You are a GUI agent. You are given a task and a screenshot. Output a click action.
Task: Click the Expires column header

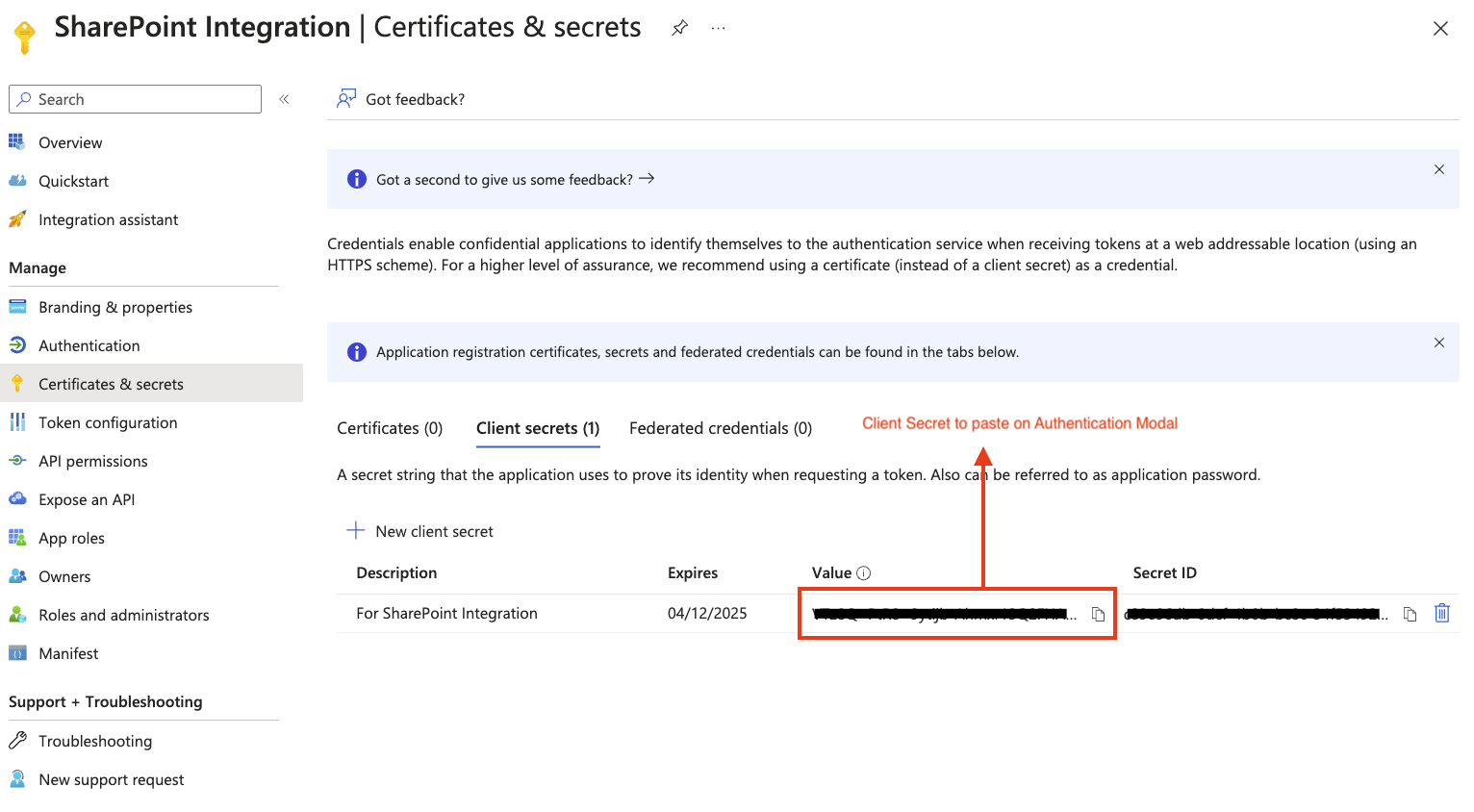click(x=693, y=572)
